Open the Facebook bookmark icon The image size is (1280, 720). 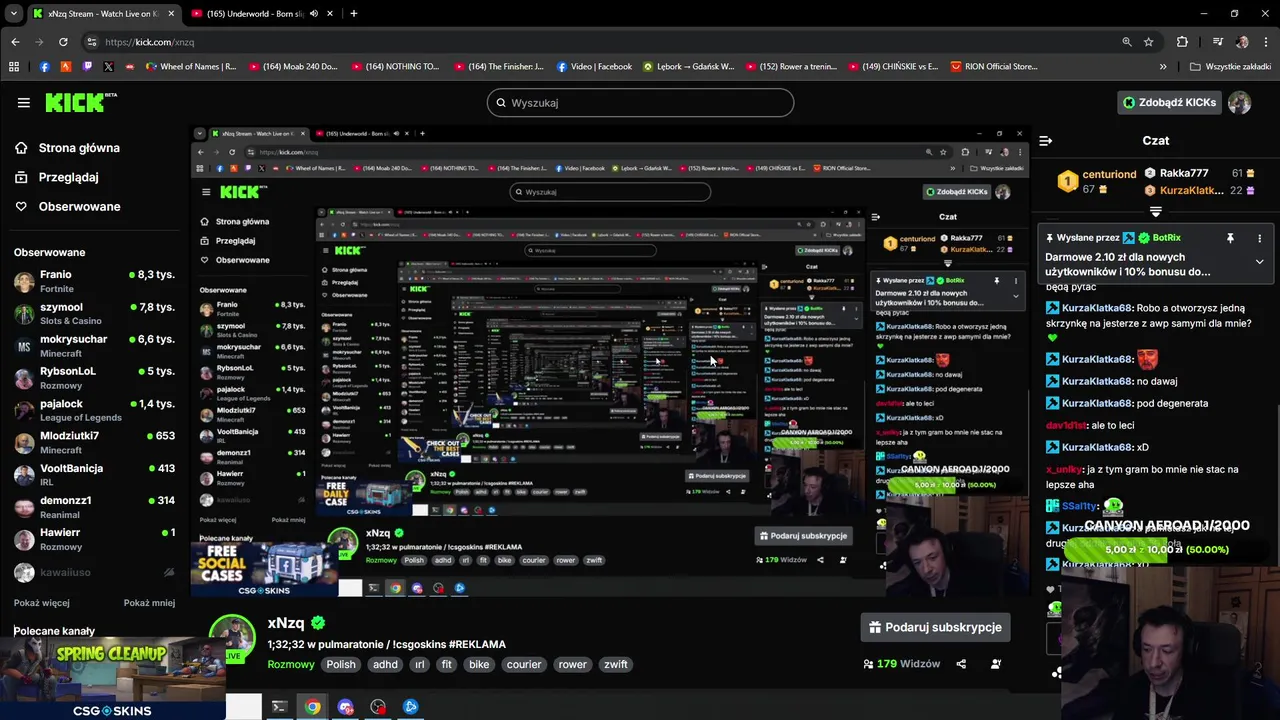tap(44, 67)
